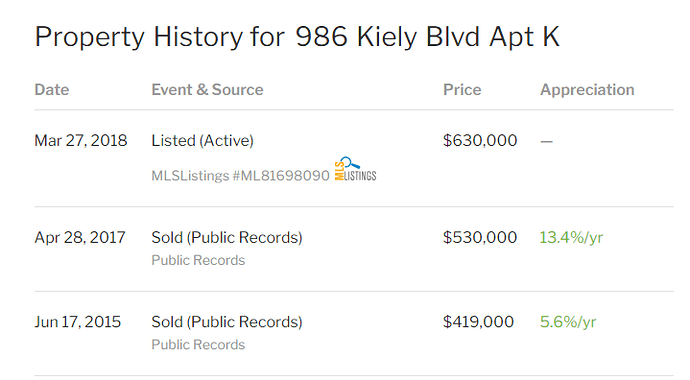Click the Date column header

point(52,90)
